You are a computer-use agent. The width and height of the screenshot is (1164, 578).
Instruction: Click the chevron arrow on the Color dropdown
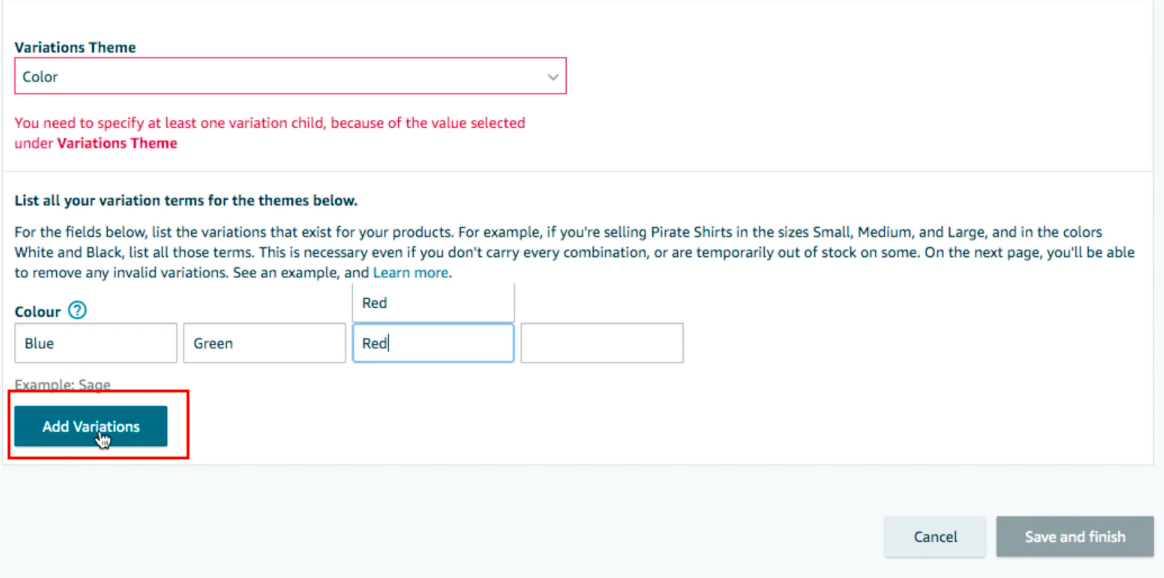(x=553, y=77)
